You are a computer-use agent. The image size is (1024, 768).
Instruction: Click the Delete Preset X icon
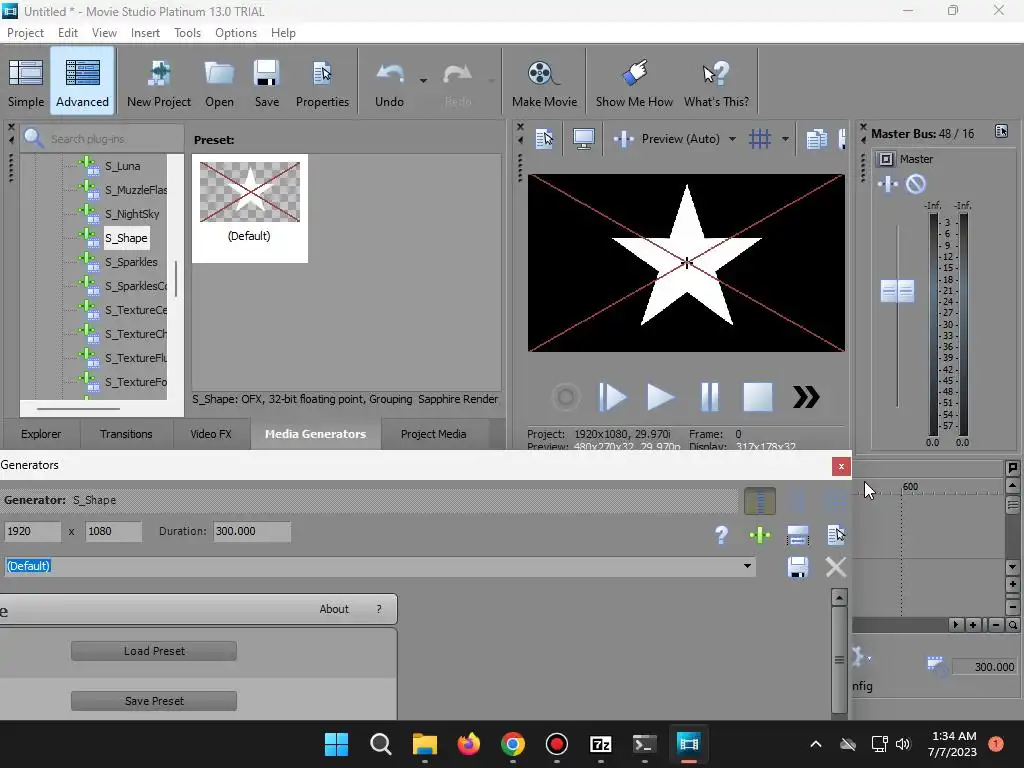(x=836, y=567)
